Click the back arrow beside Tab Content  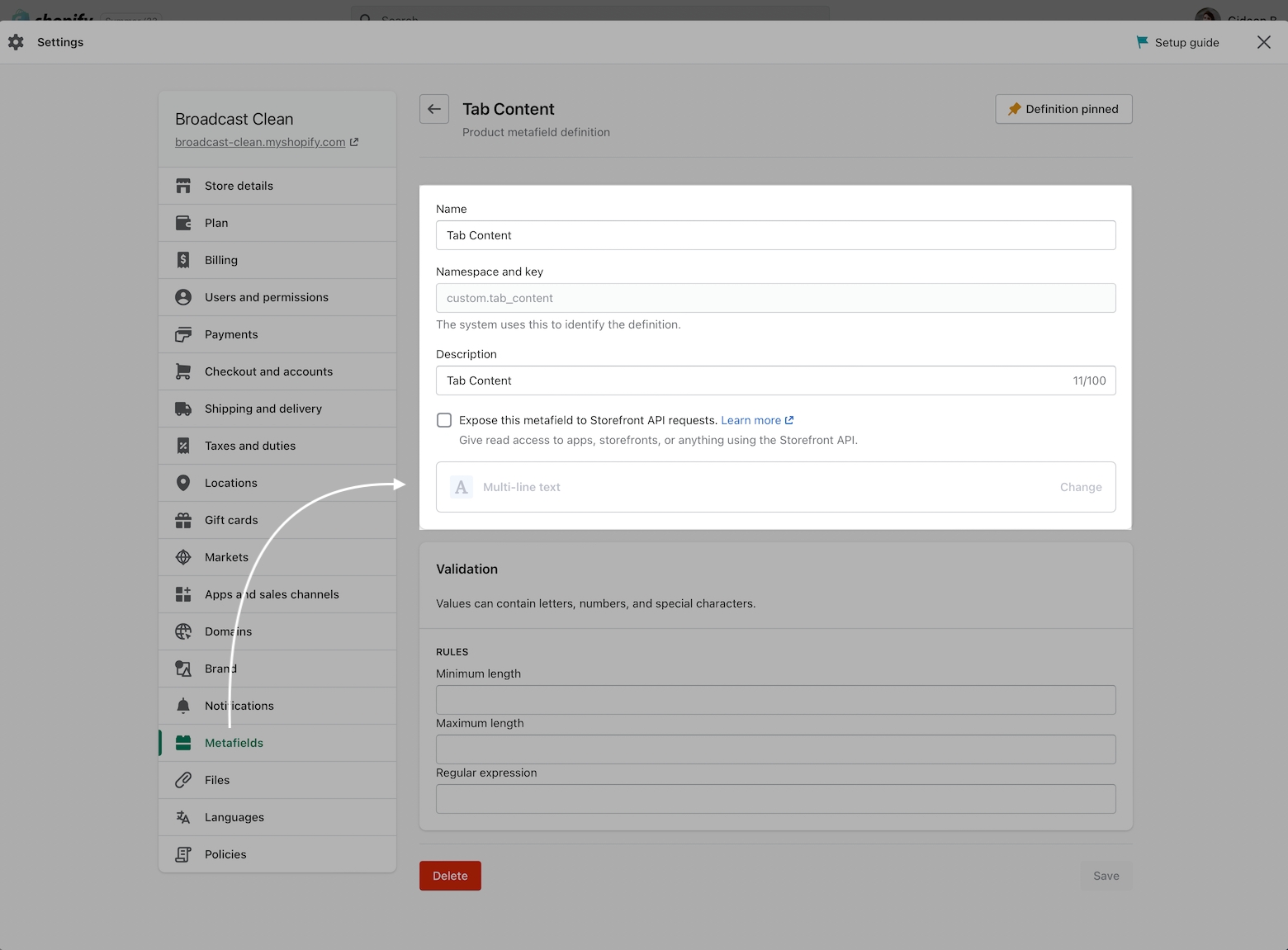click(x=434, y=109)
